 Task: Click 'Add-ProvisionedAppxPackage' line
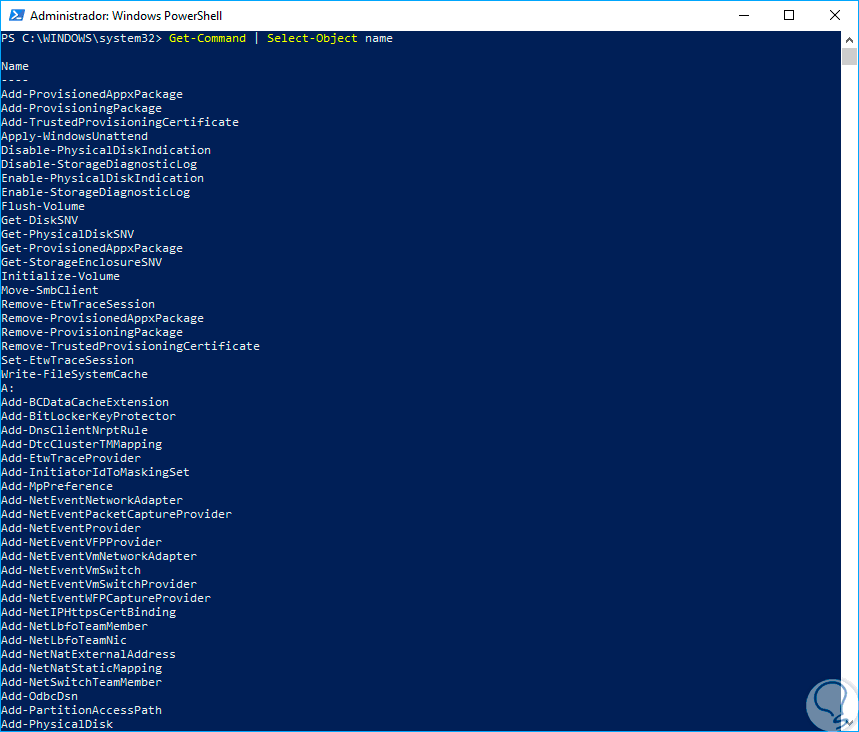click(92, 94)
